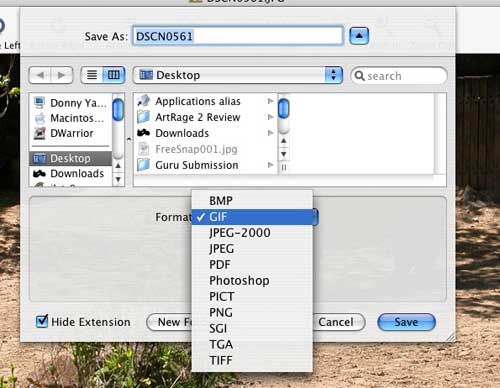The height and width of the screenshot is (388, 500).
Task: Click the Save As filename field
Action: 238,36
